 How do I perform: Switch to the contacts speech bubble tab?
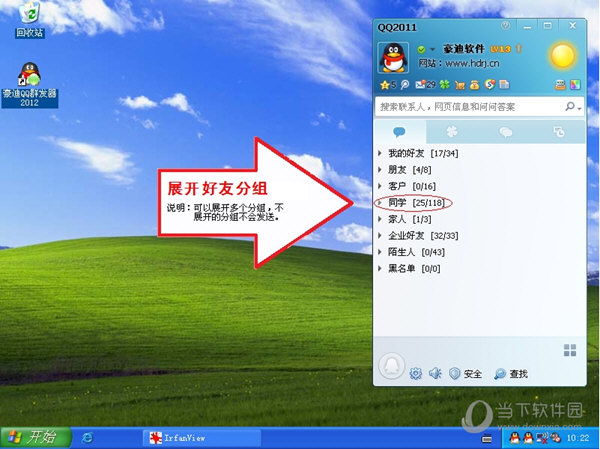point(399,132)
